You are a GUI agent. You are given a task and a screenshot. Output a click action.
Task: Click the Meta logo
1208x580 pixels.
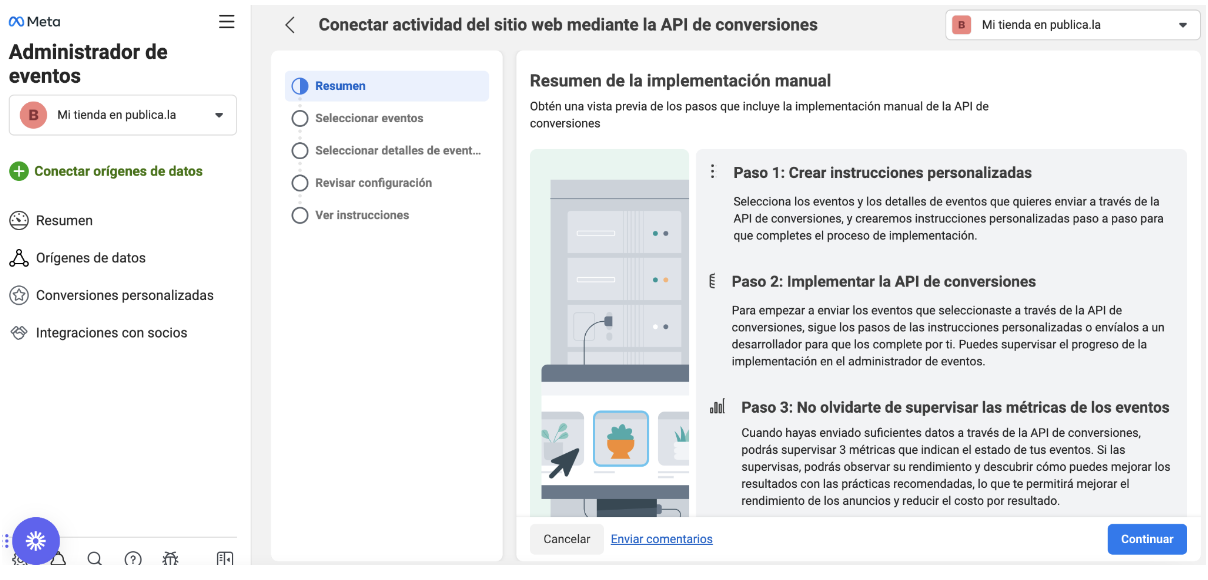pyautogui.click(x=35, y=22)
